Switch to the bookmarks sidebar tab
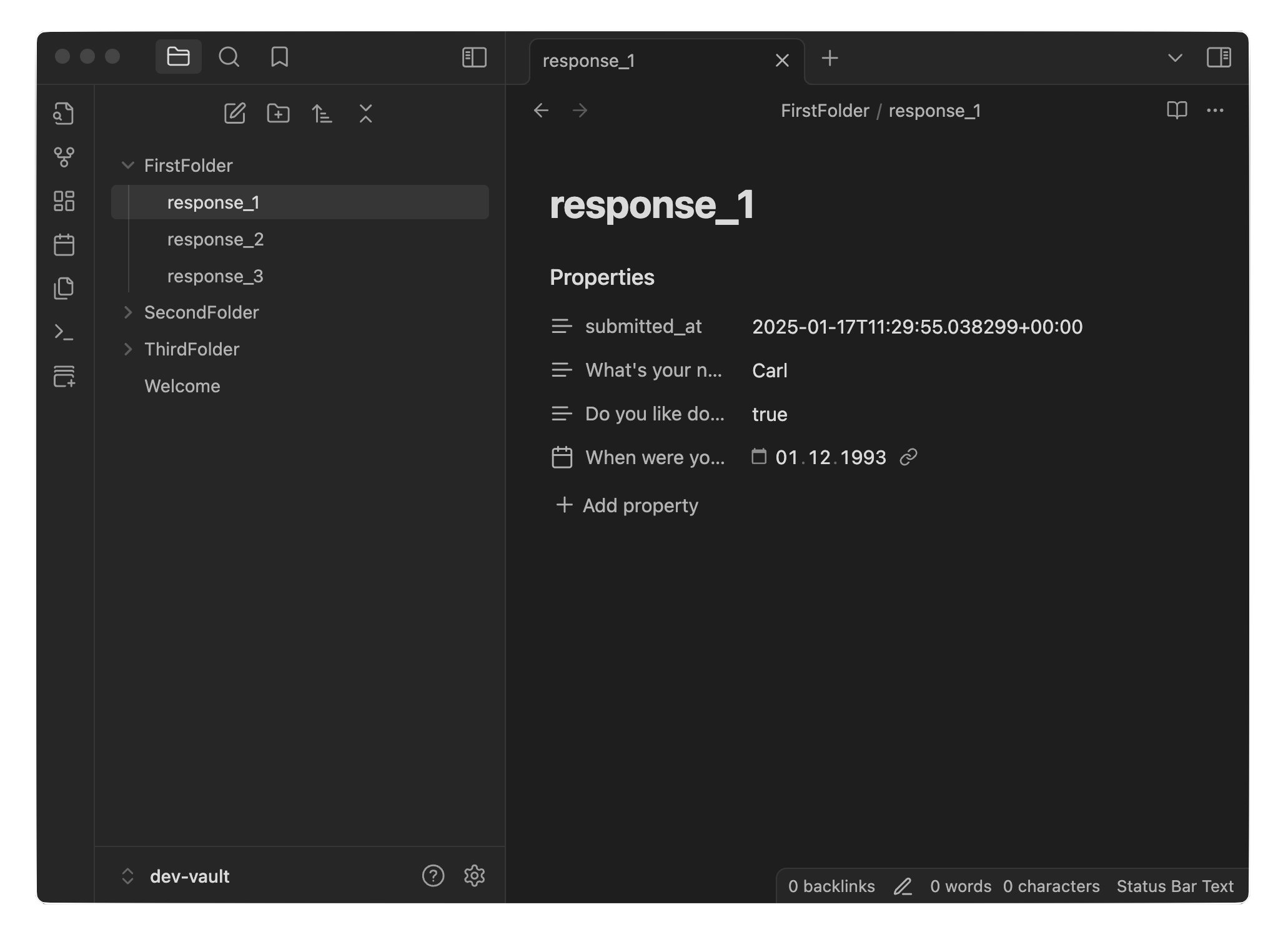The width and height of the screenshot is (1288, 952). 279,57
